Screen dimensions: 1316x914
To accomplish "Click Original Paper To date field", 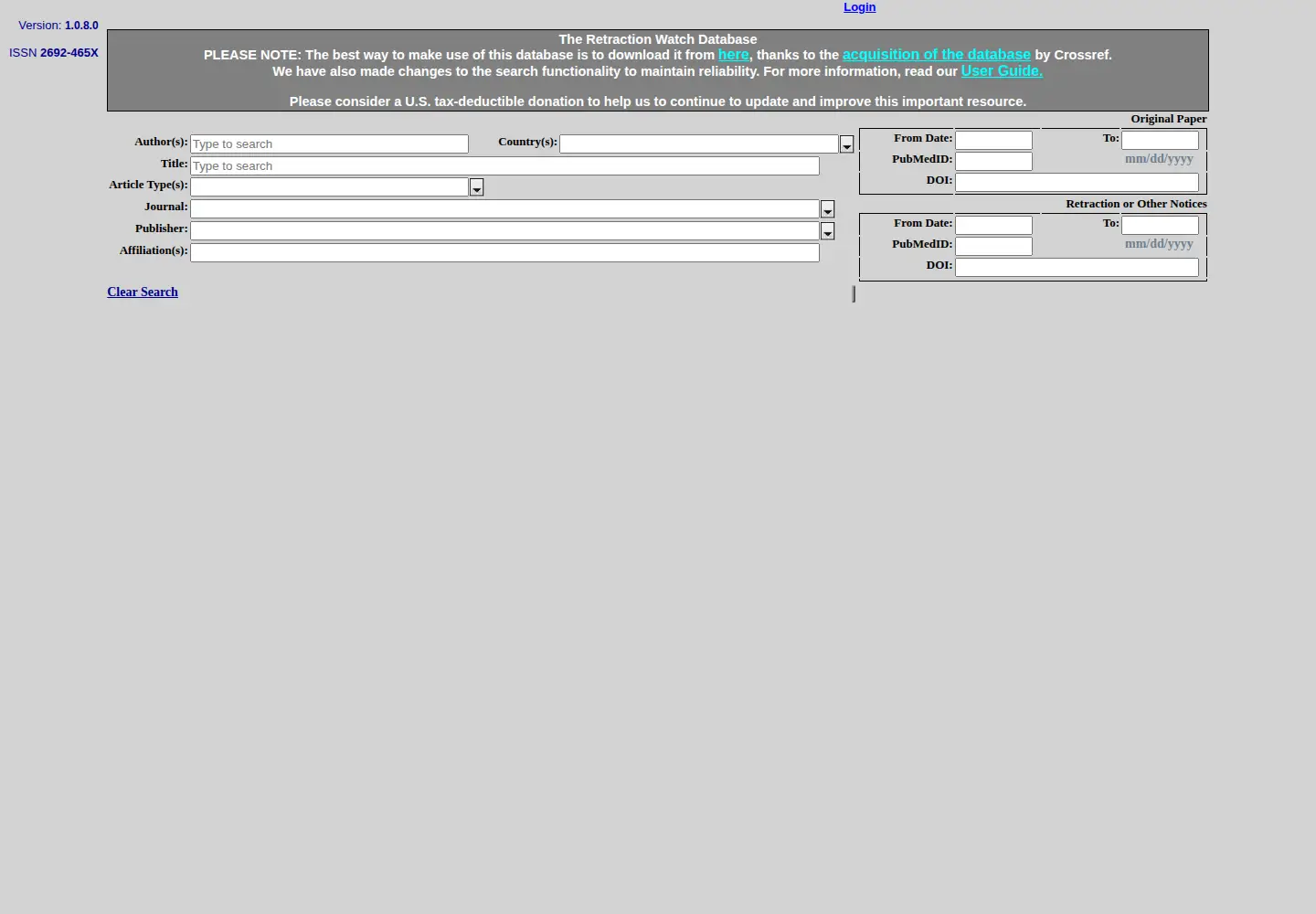I will coord(1160,141).
